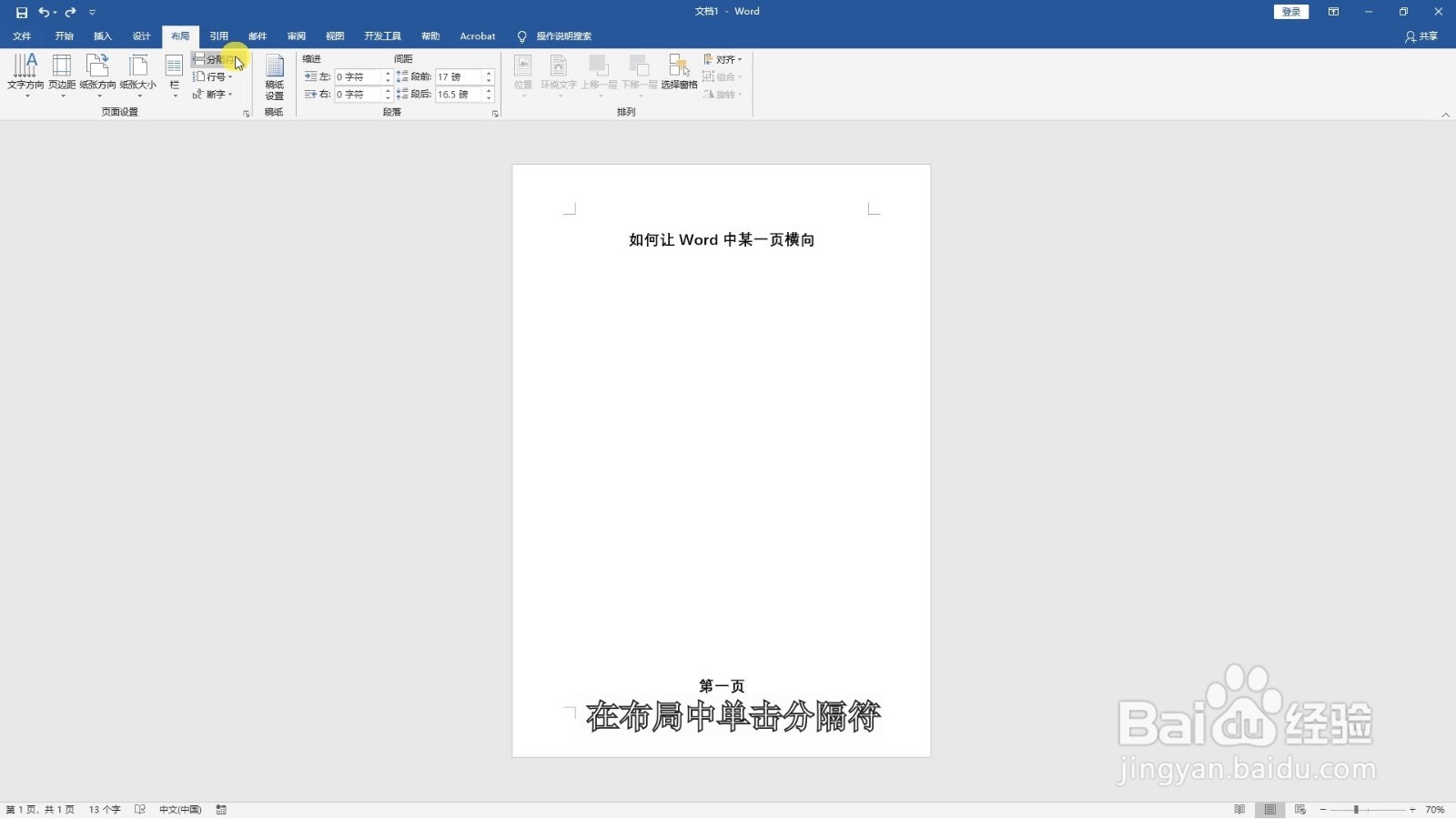Click the 上移一层 bring forward button

(x=599, y=75)
